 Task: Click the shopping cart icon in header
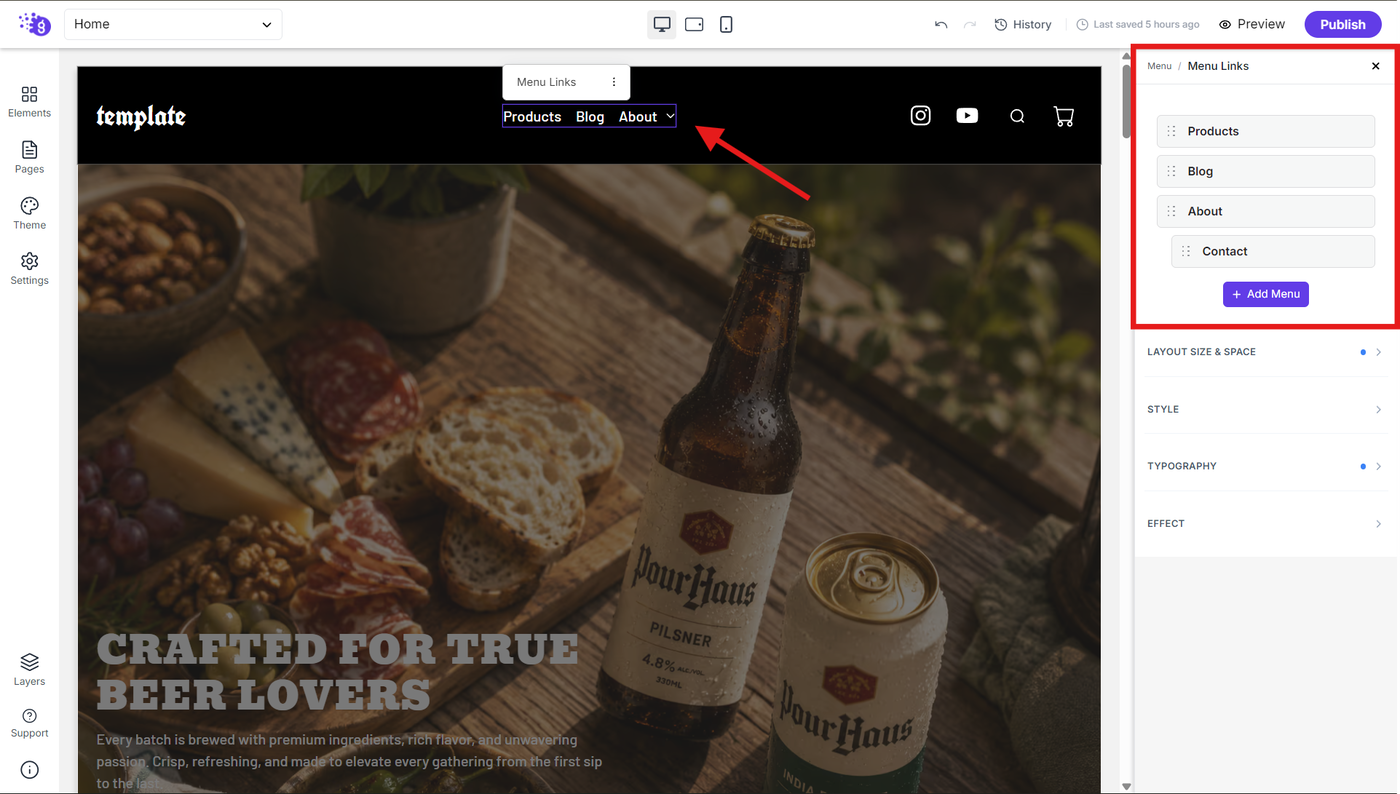tap(1064, 116)
